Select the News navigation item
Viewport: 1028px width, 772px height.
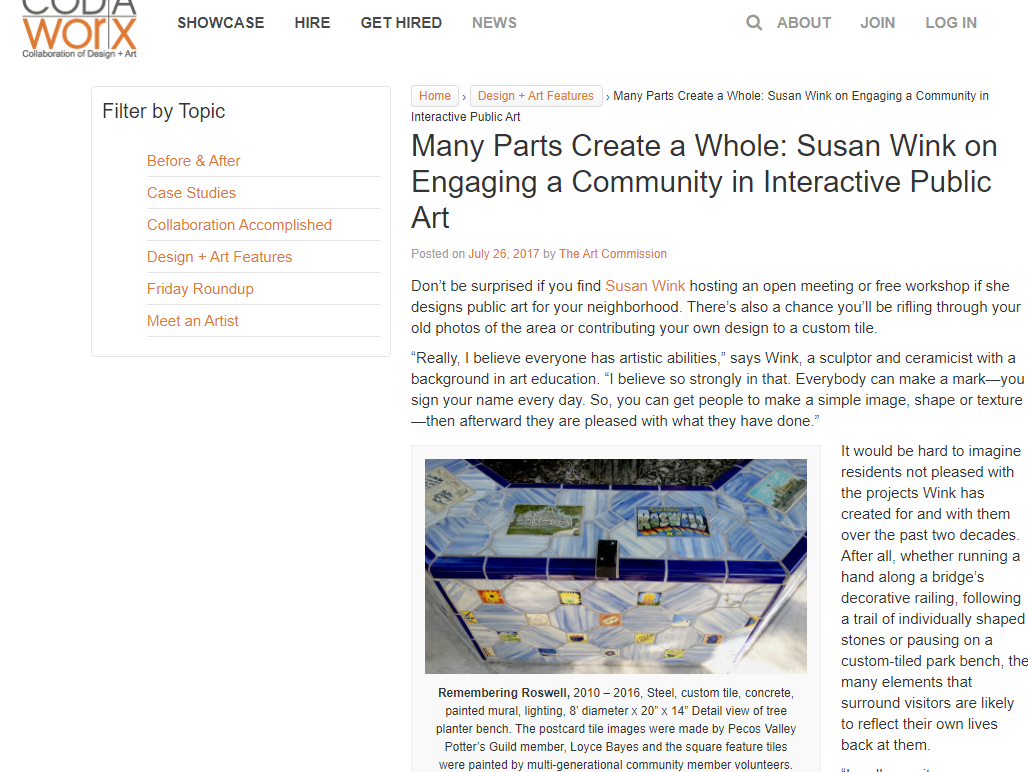[494, 23]
